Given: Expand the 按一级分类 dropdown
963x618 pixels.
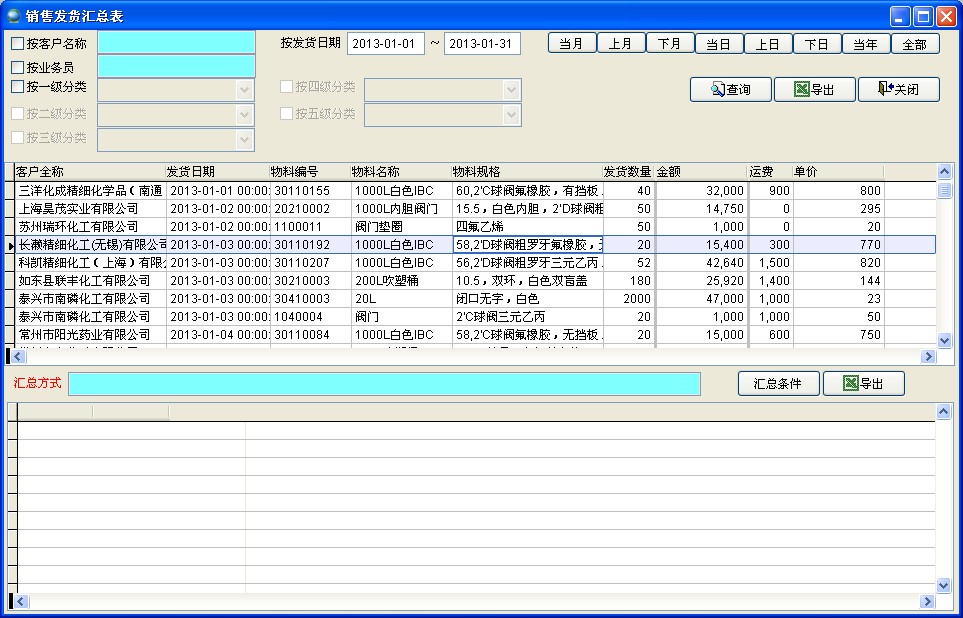Looking at the screenshot, I should click(245, 90).
